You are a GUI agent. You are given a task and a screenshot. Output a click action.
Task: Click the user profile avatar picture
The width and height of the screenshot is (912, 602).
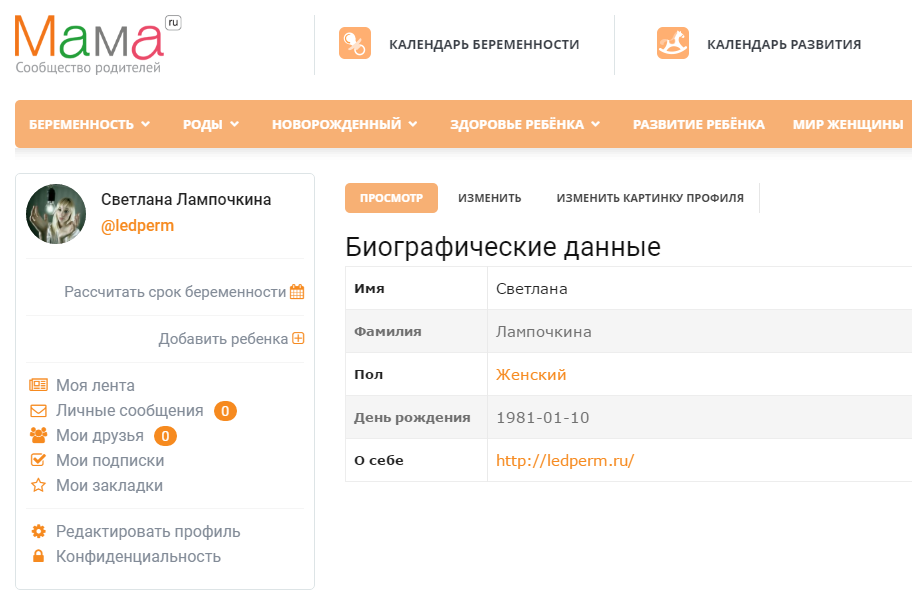coord(56,214)
